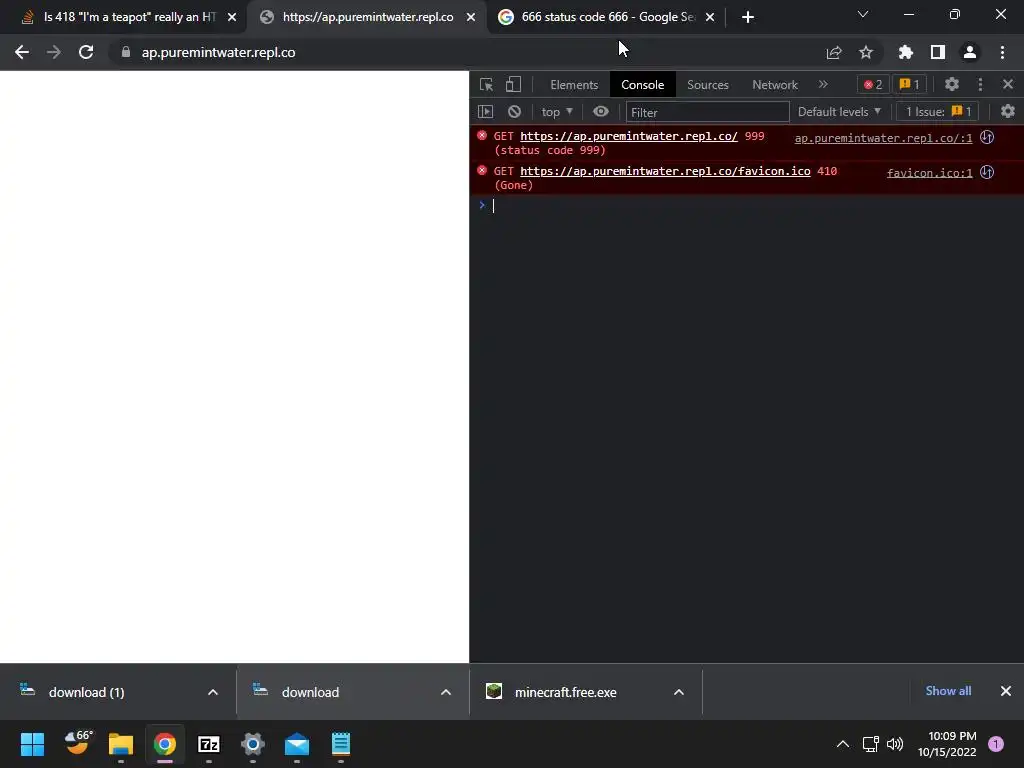Open a new browser tab

[x=748, y=17]
